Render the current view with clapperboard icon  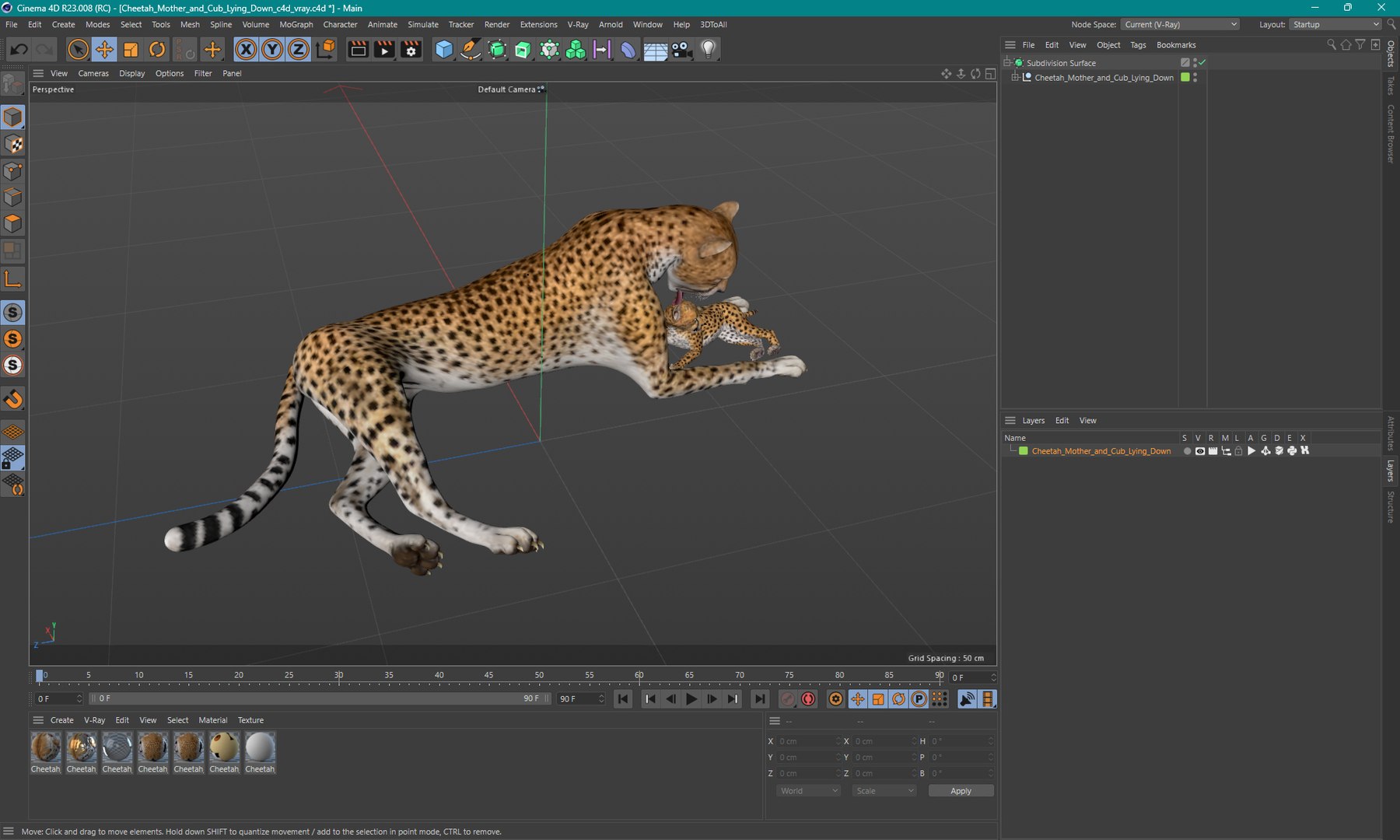pyautogui.click(x=358, y=50)
